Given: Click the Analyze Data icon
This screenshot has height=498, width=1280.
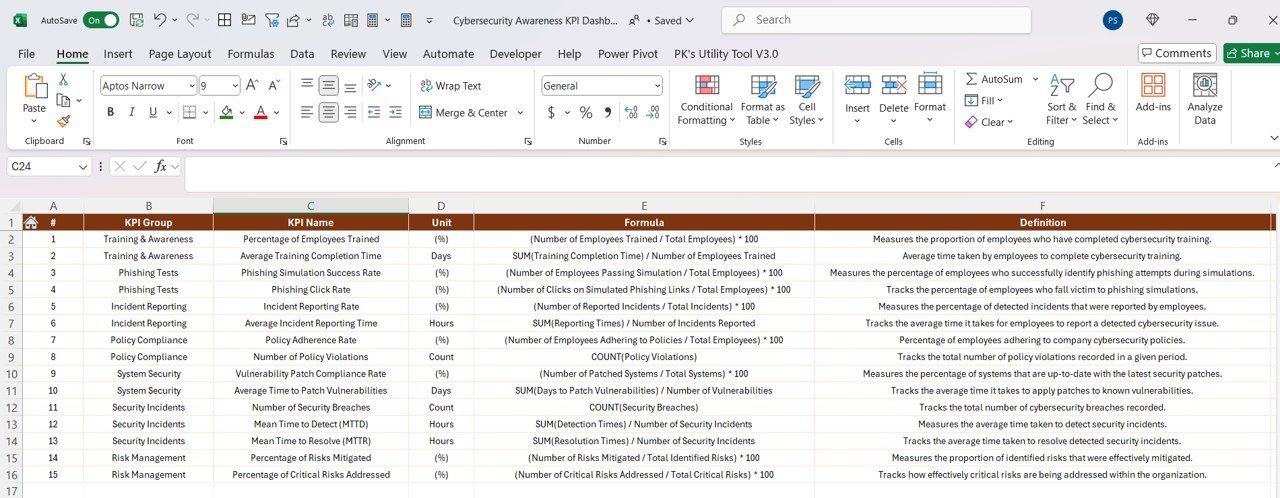Looking at the screenshot, I should (1205, 85).
